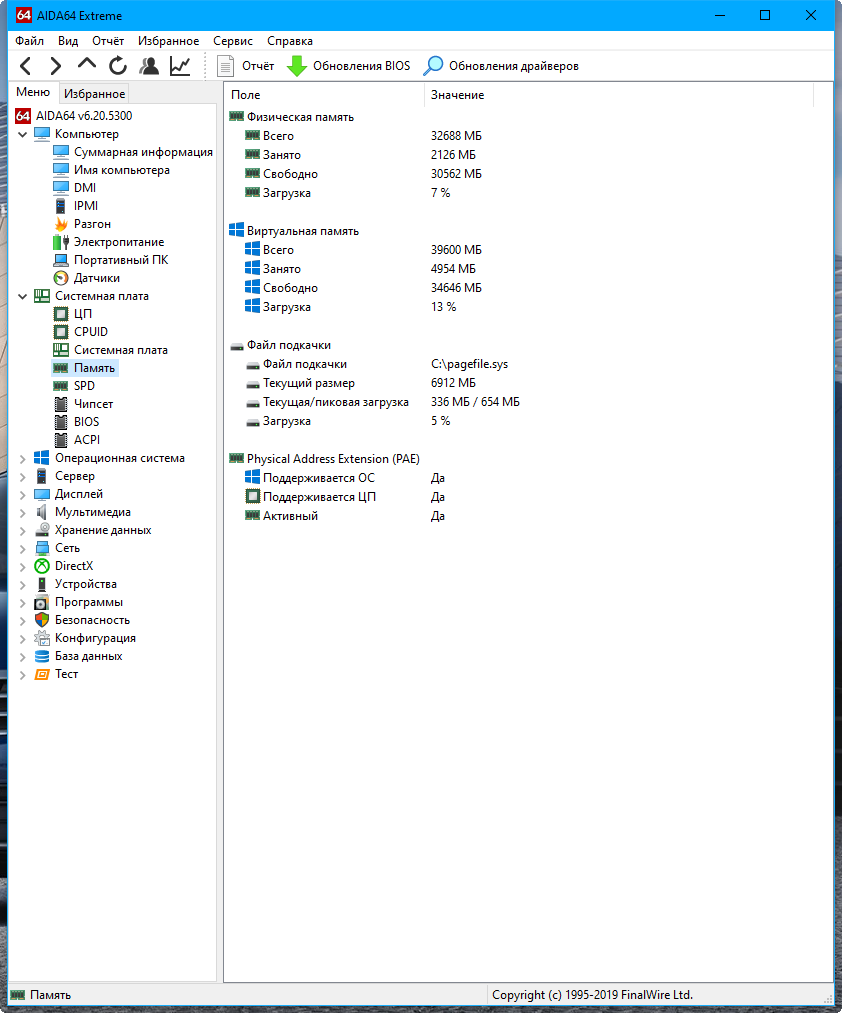Image resolution: width=842 pixels, height=1013 pixels.
Task: Select the C:\pagefile.sys value
Action: click(470, 364)
